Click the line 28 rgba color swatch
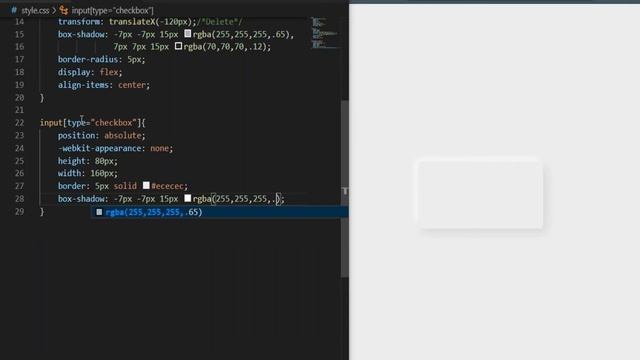The image size is (640, 360). coord(187,198)
